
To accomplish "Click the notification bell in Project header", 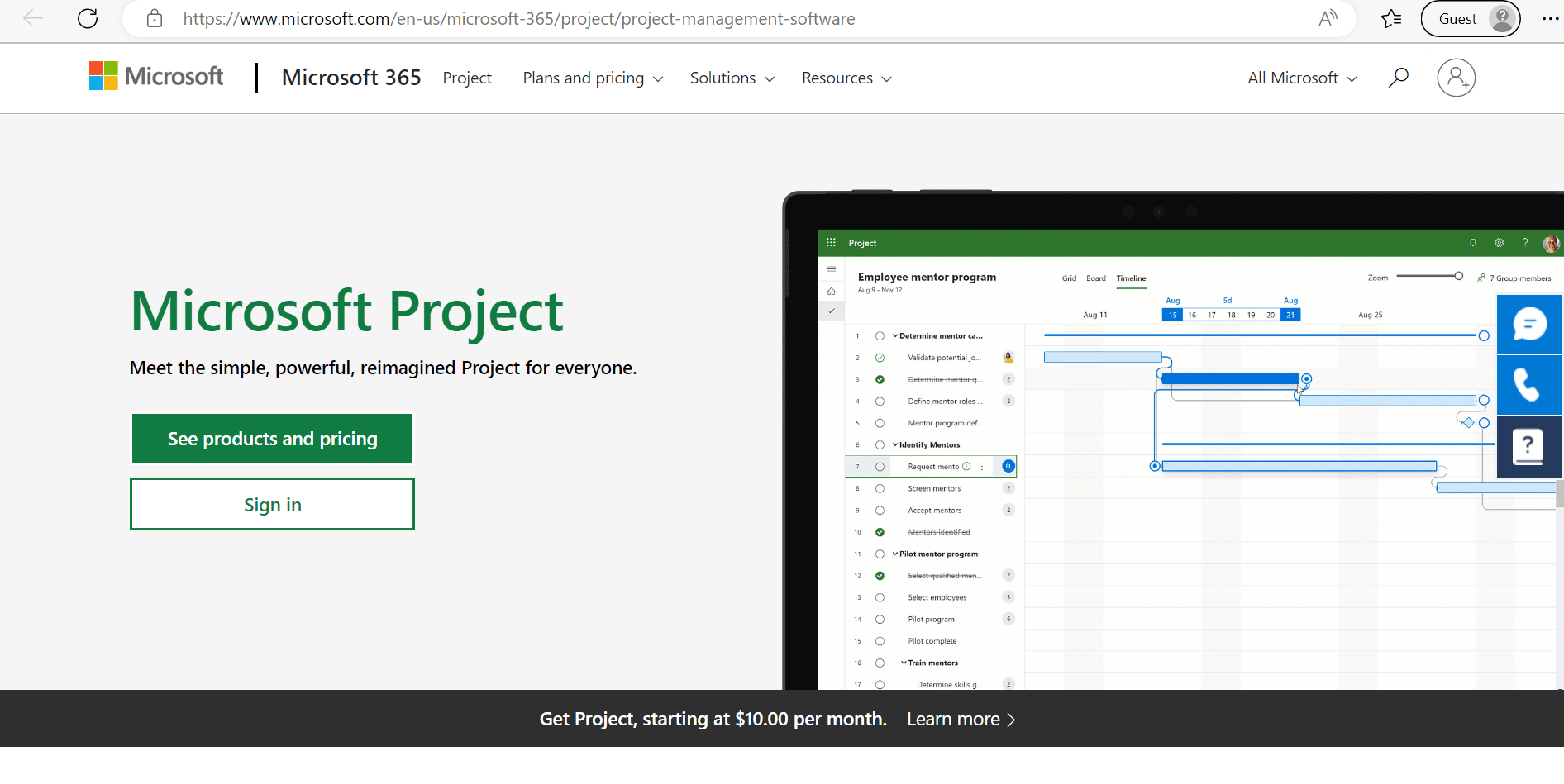I will coord(1473,243).
